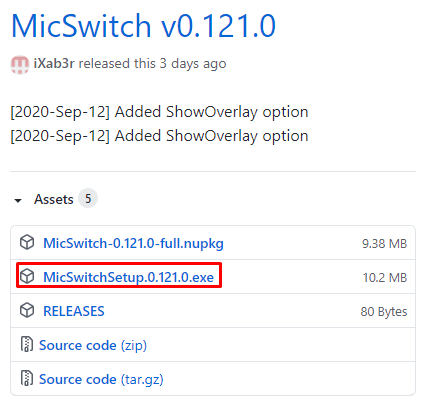The width and height of the screenshot is (432, 406).
Task: Download MicSwitch-0.121.0-full.nupkg
Action: coord(133,243)
